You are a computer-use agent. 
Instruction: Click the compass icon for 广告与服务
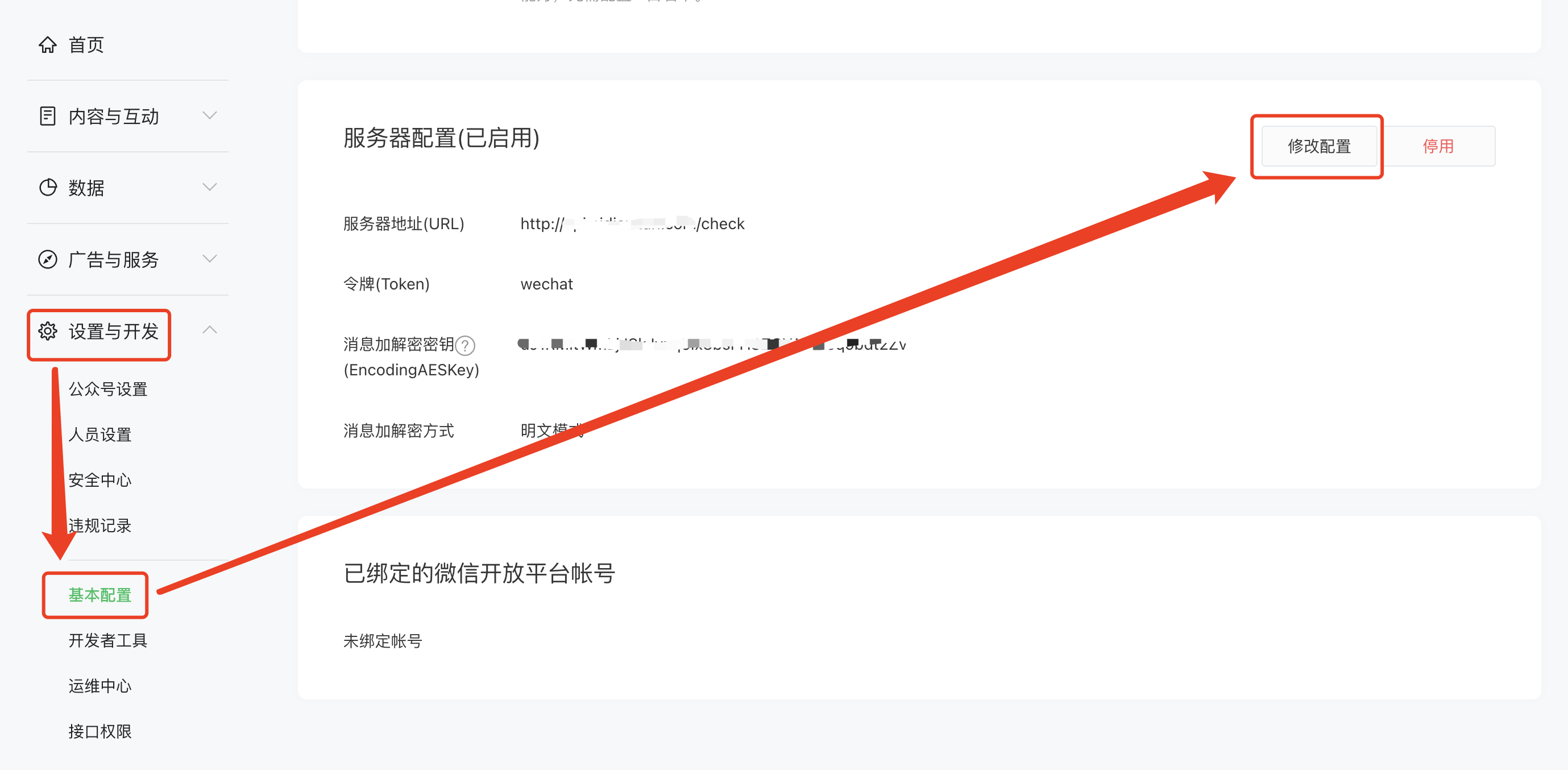pos(48,259)
